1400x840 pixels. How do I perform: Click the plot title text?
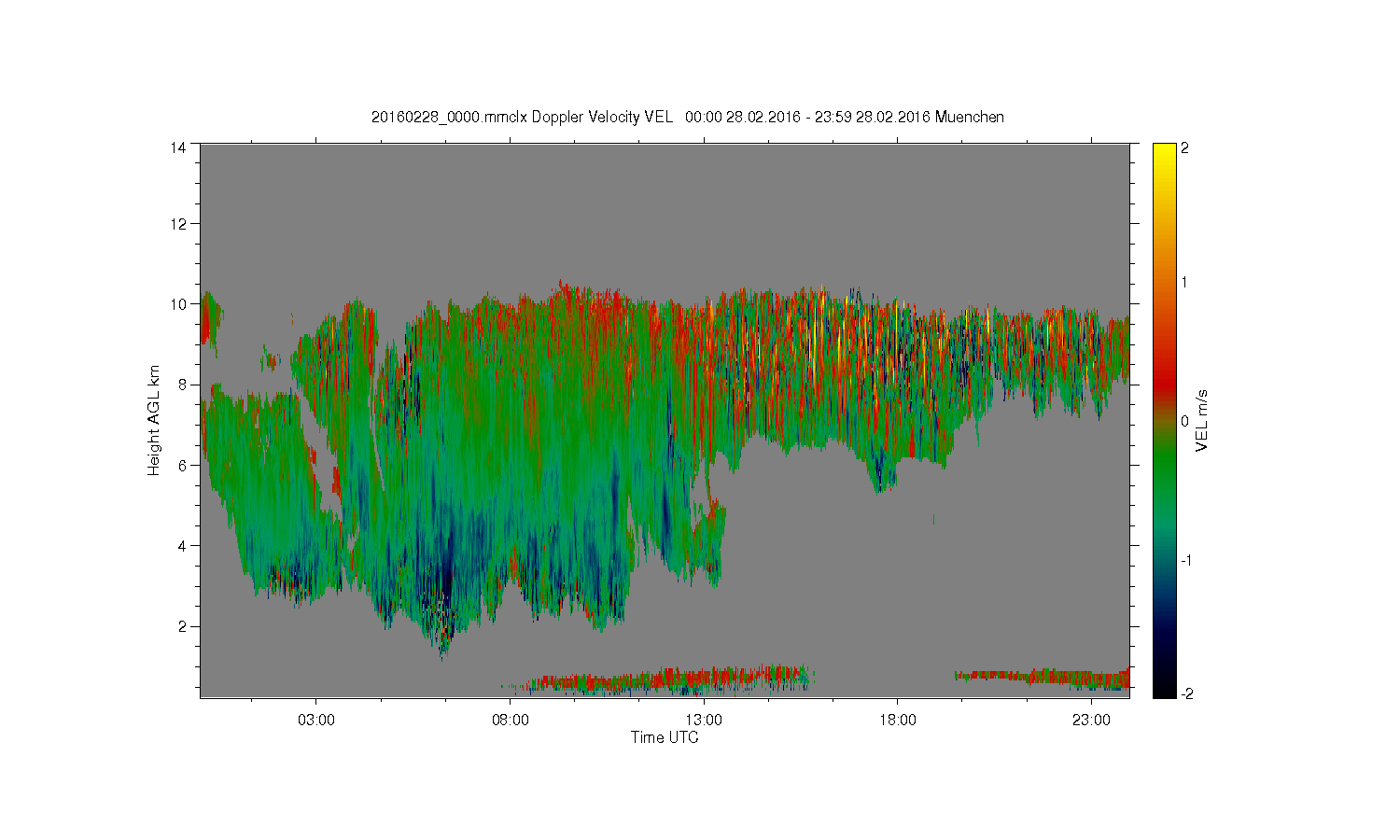click(x=688, y=118)
